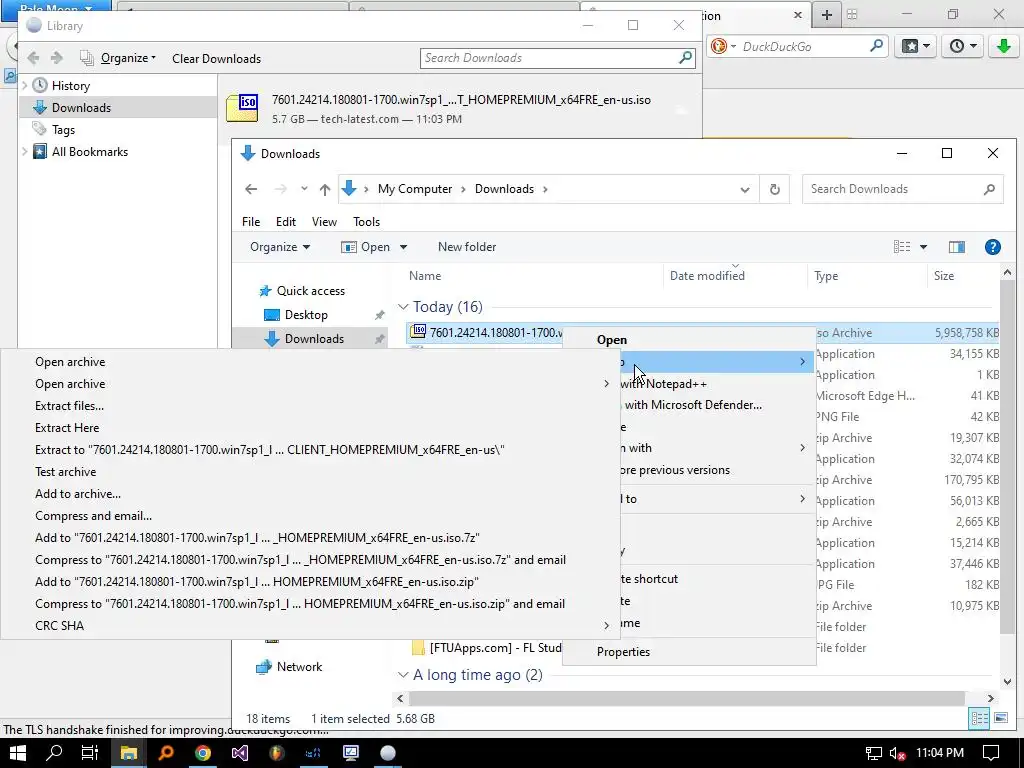Expand All Bookmarks in Library
1024x768 pixels.
pos(25,152)
